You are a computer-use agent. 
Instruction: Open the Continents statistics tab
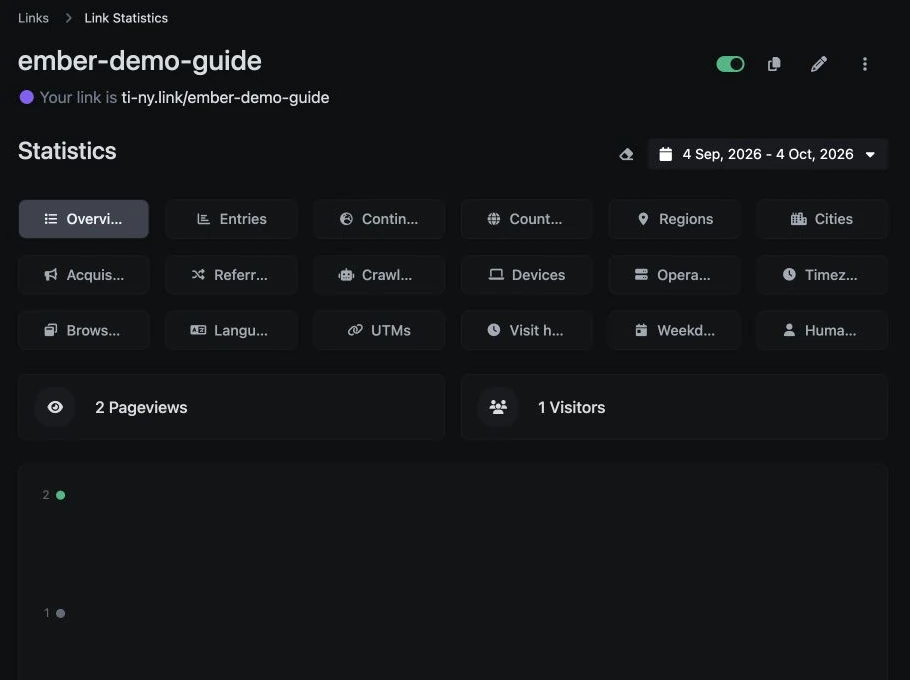pyautogui.click(x=379, y=219)
